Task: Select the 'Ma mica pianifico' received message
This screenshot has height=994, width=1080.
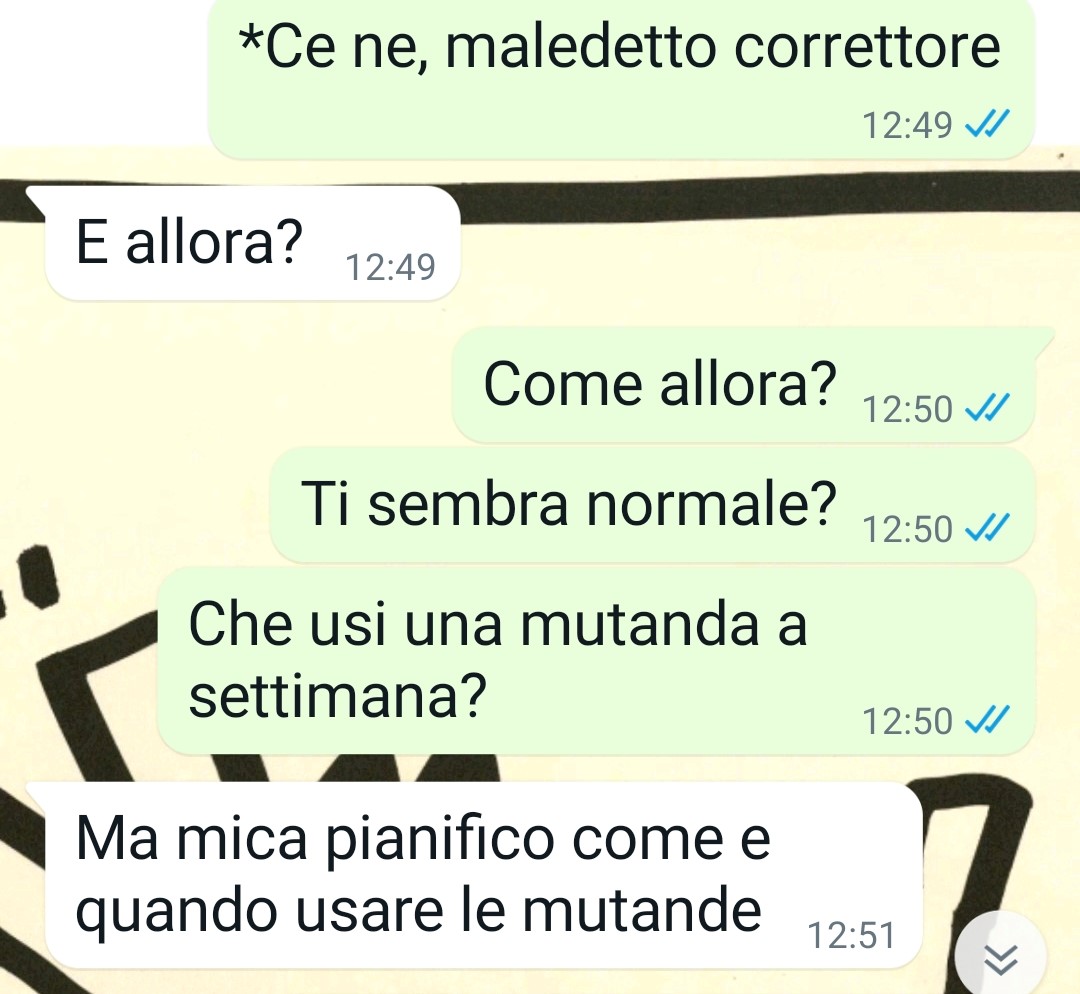Action: tap(484, 875)
